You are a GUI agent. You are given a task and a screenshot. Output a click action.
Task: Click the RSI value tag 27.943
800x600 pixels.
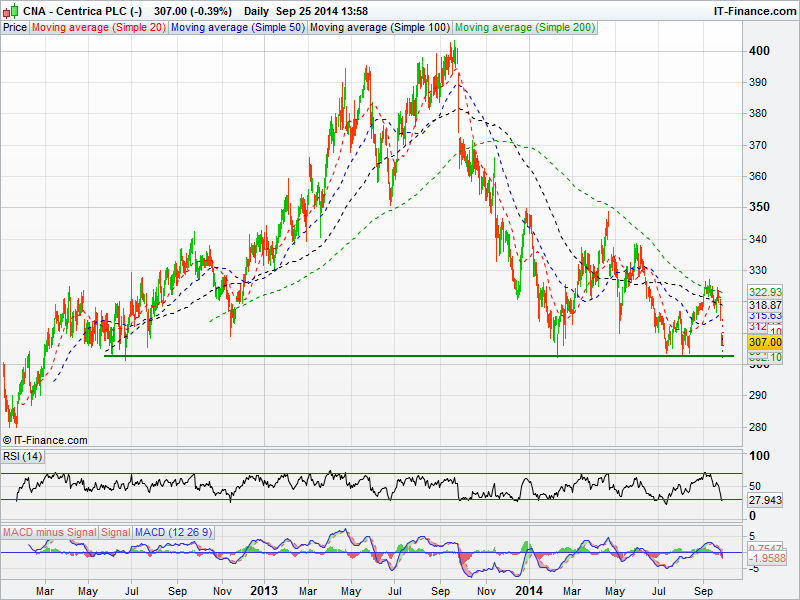pos(764,499)
